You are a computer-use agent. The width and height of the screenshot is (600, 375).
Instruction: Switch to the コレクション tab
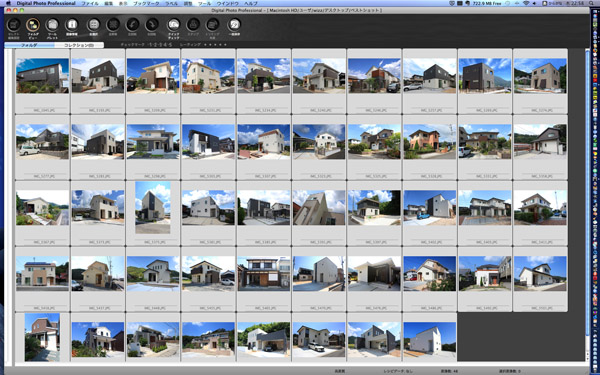click(79, 45)
